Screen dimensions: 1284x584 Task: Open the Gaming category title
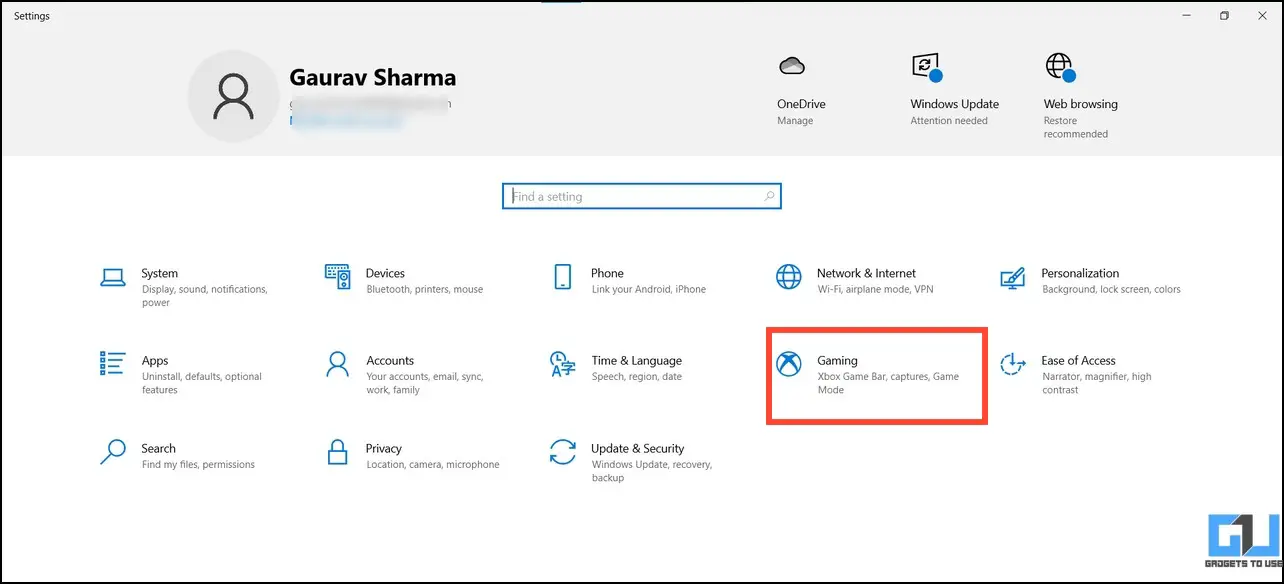coord(837,361)
